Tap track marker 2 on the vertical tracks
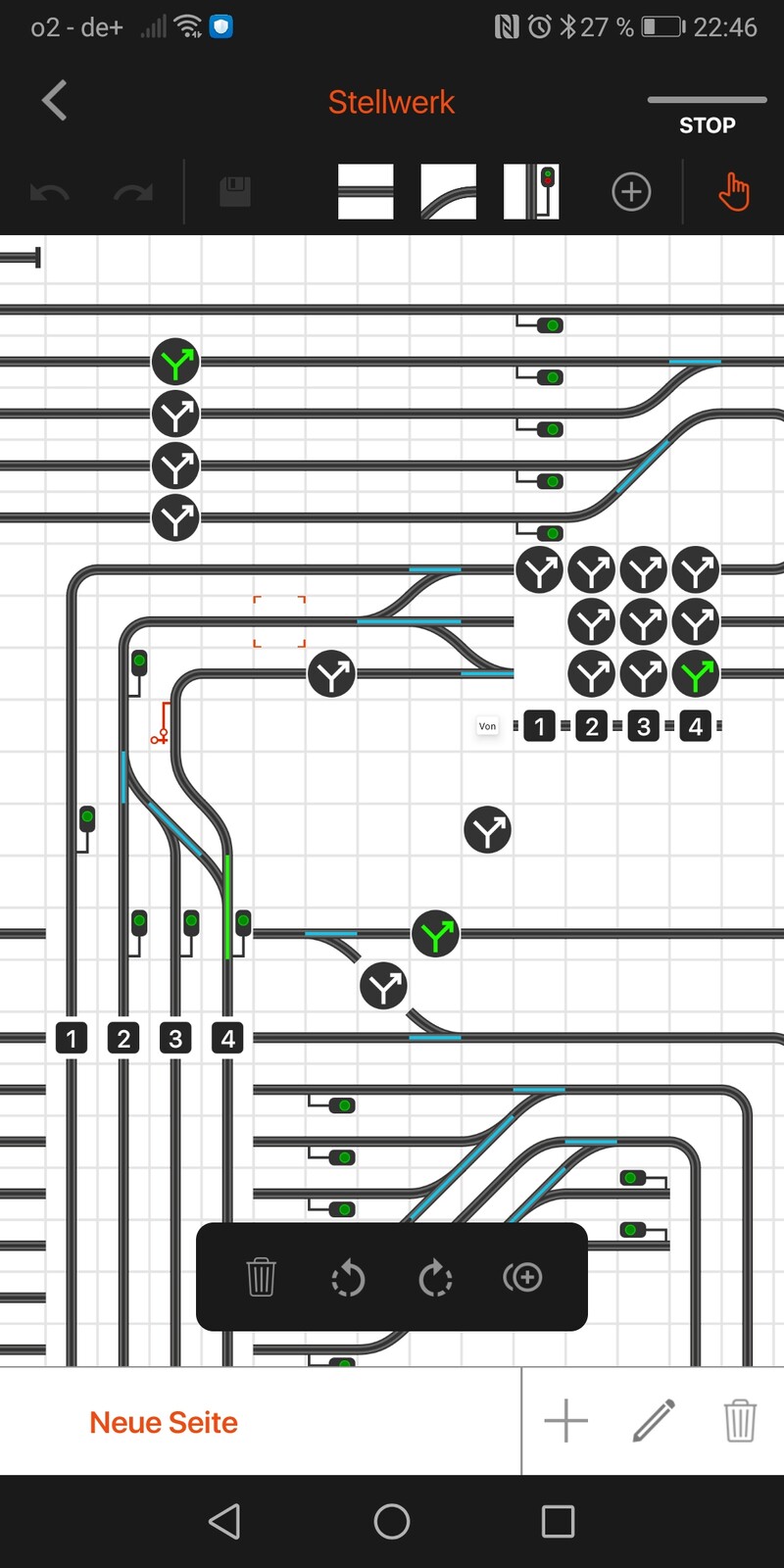This screenshot has height=1568, width=784. 123,1038
